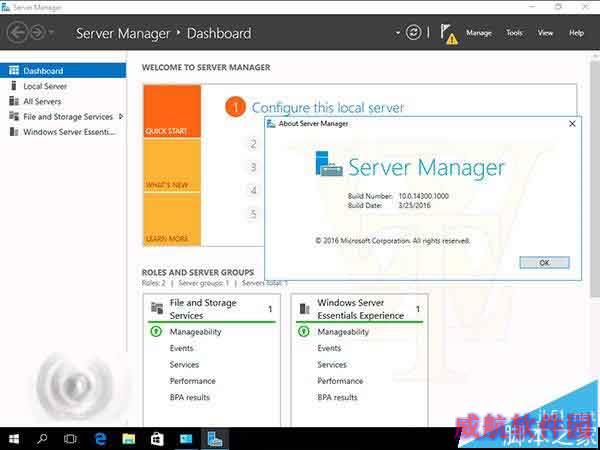This screenshot has width=600, height=450.
Task: Click the Server Manager taskbar icon
Action: (x=215, y=439)
